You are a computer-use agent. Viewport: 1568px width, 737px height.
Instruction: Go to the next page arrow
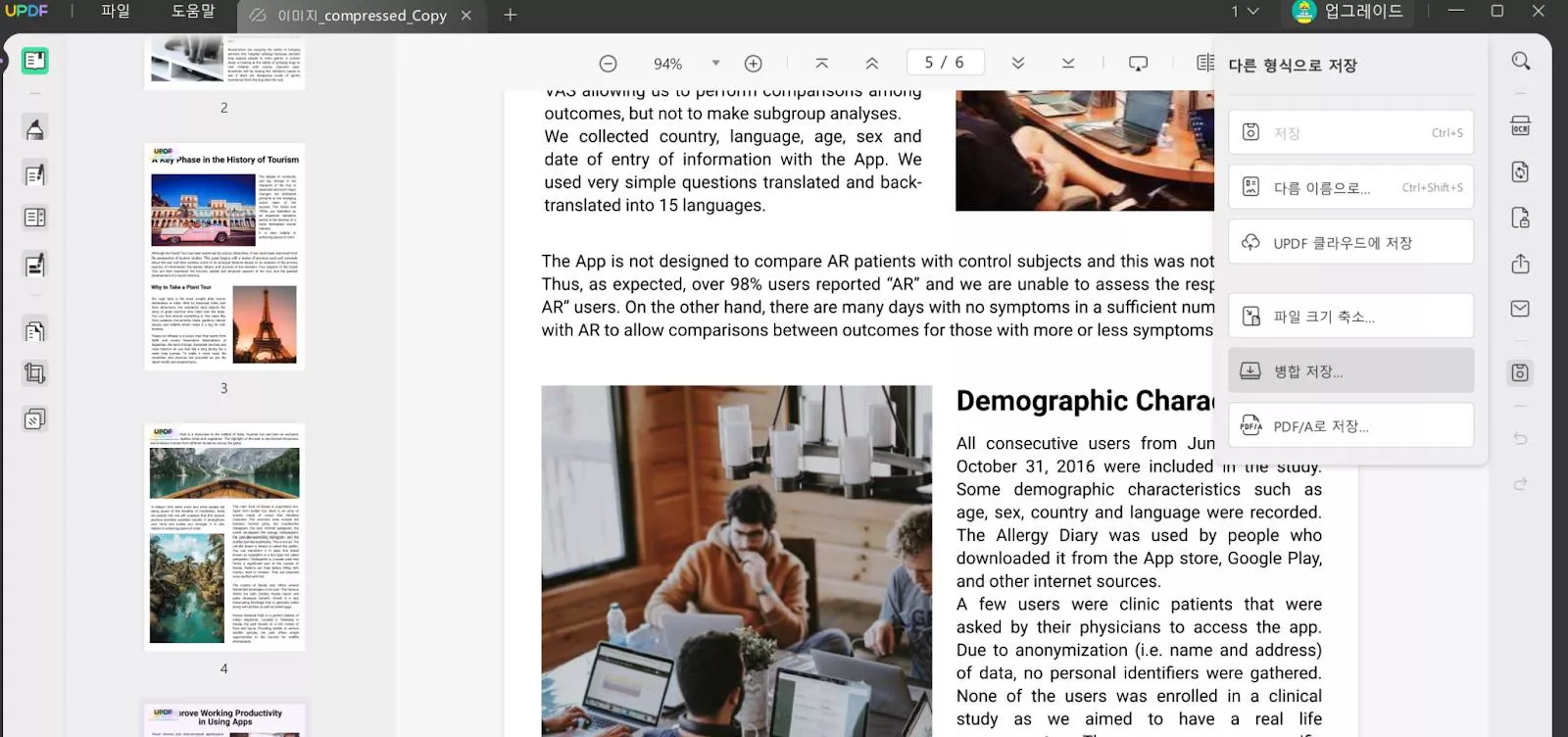(x=1018, y=63)
